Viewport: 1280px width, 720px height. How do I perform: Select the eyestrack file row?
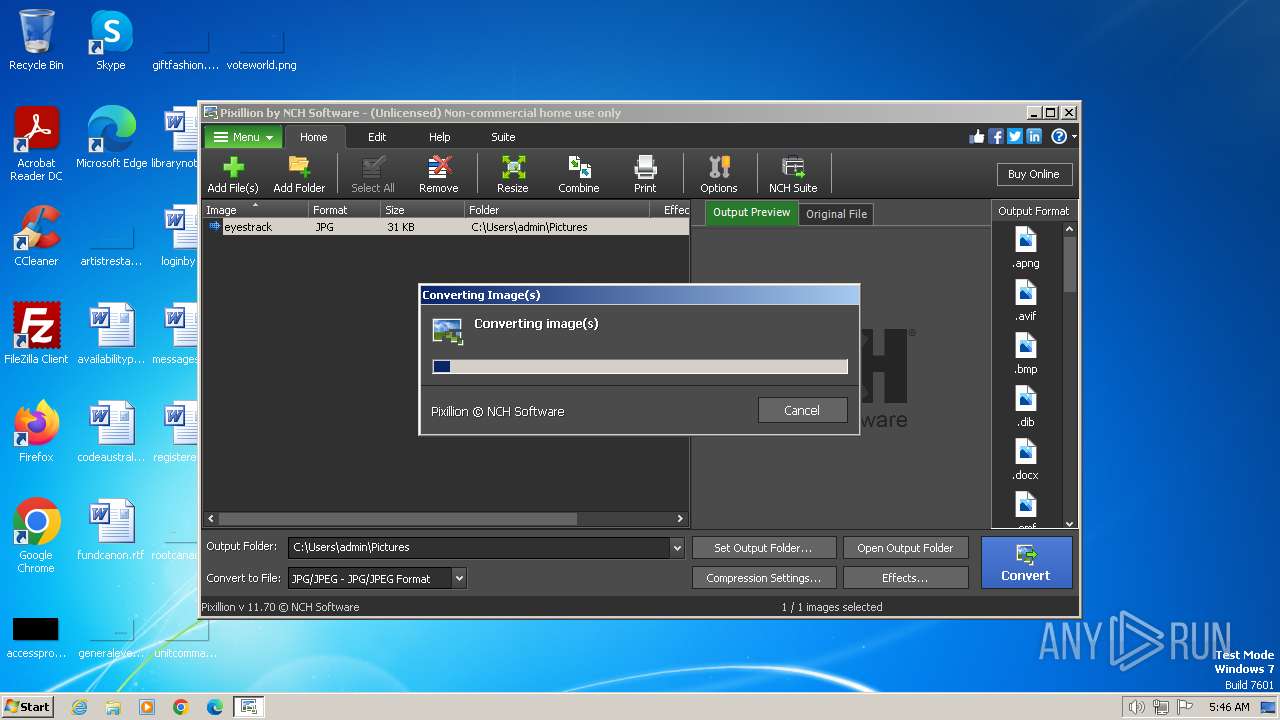pos(446,227)
